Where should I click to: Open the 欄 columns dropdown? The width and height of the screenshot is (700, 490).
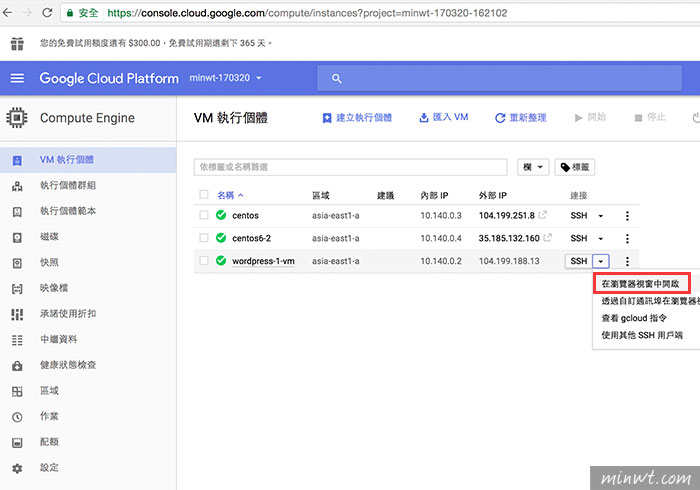(x=533, y=167)
